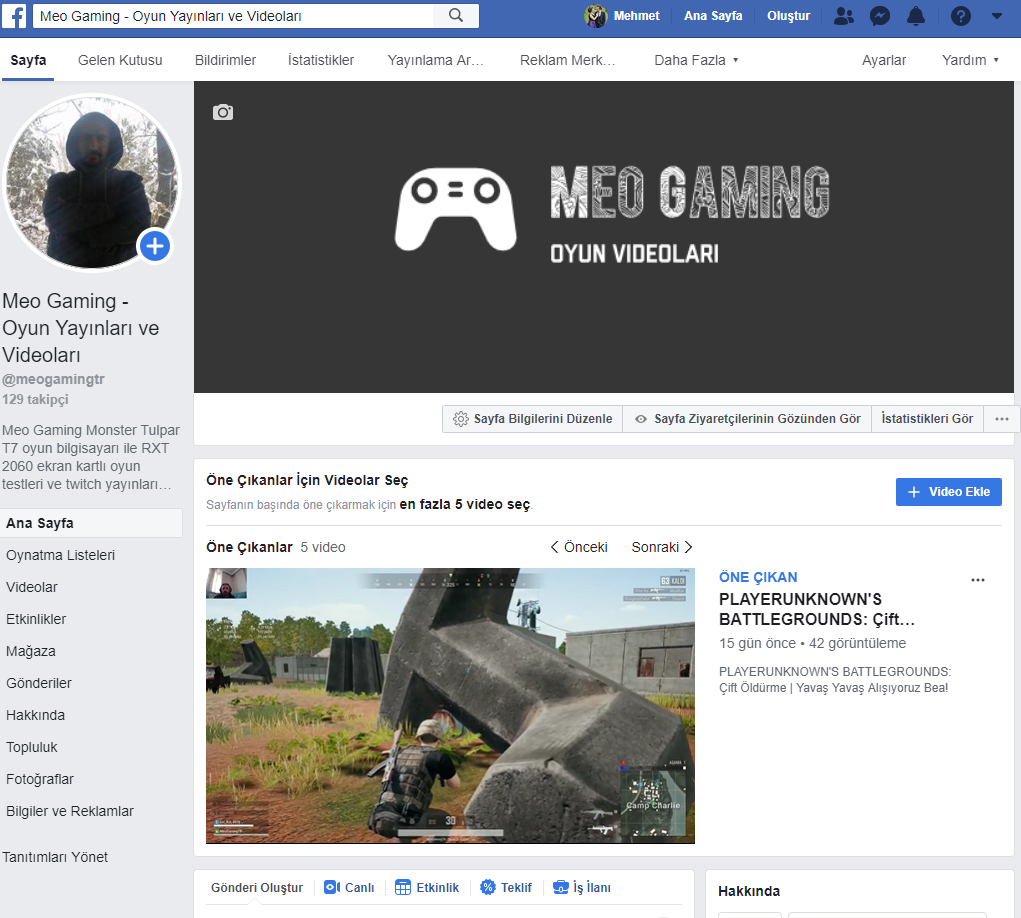This screenshot has height=918, width=1021.
Task: Click the cover photo camera icon
Action: (x=223, y=112)
